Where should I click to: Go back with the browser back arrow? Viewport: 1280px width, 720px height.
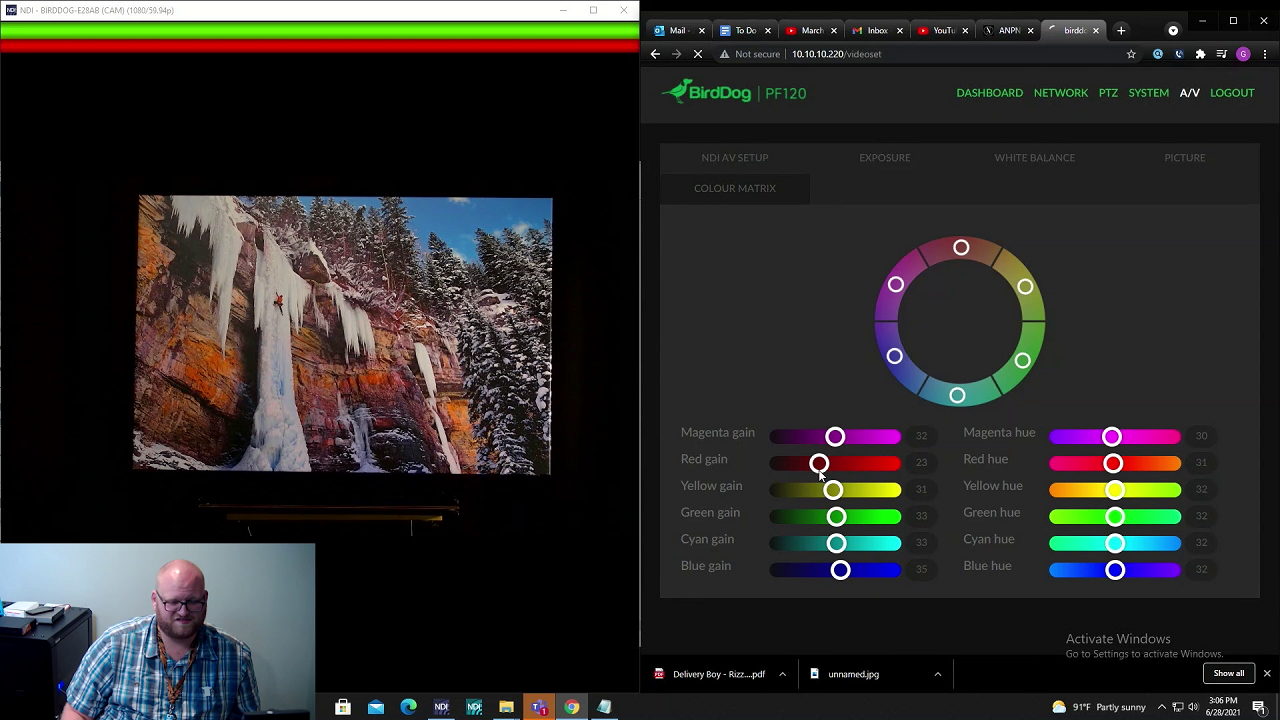pos(655,54)
